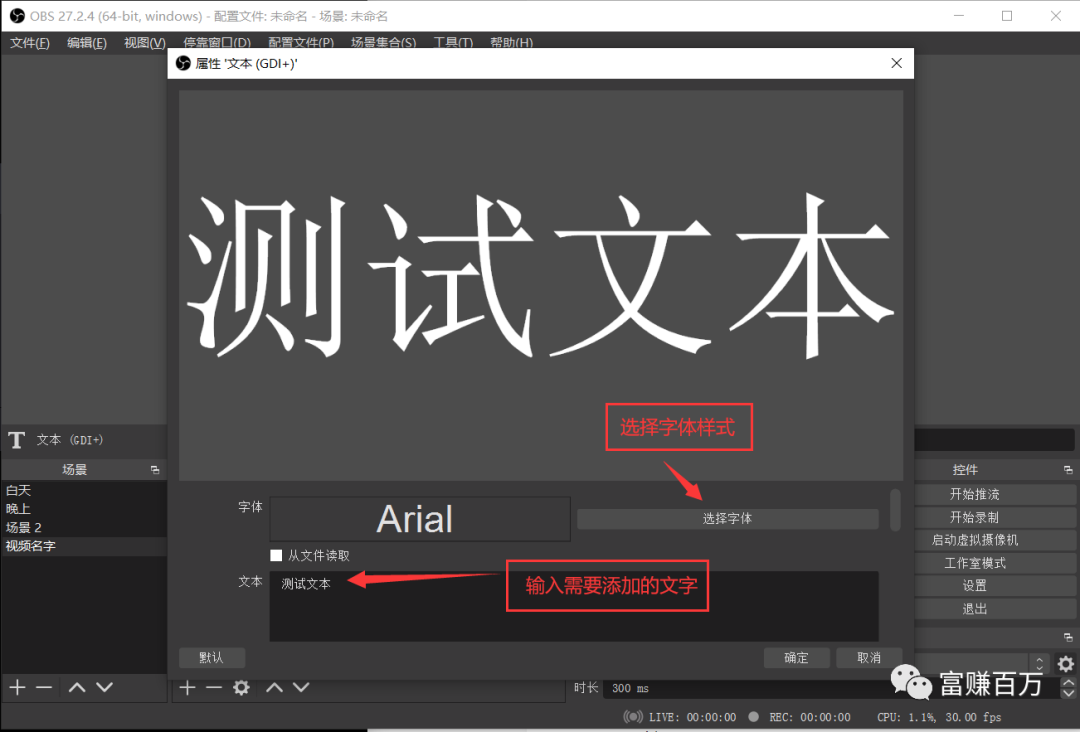Viewport: 1080px width, 732px height.
Task: Select the 视频名字 scene in the list
Action: pyautogui.click(x=31, y=546)
